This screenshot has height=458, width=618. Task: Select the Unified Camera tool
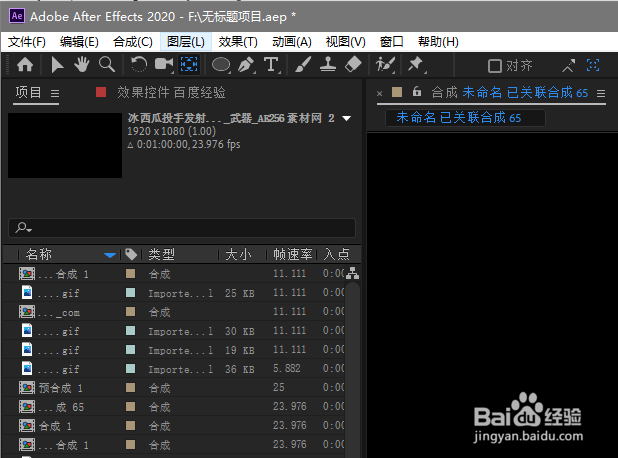click(164, 65)
